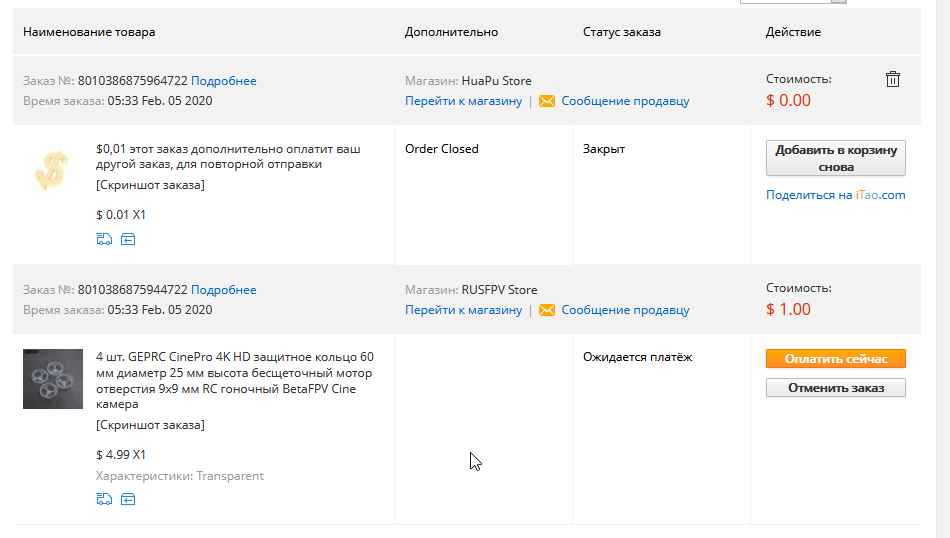Click return box icon under GEPRC CinePro item
Viewport: 950px width, 538px height.
pyautogui.click(x=128, y=499)
